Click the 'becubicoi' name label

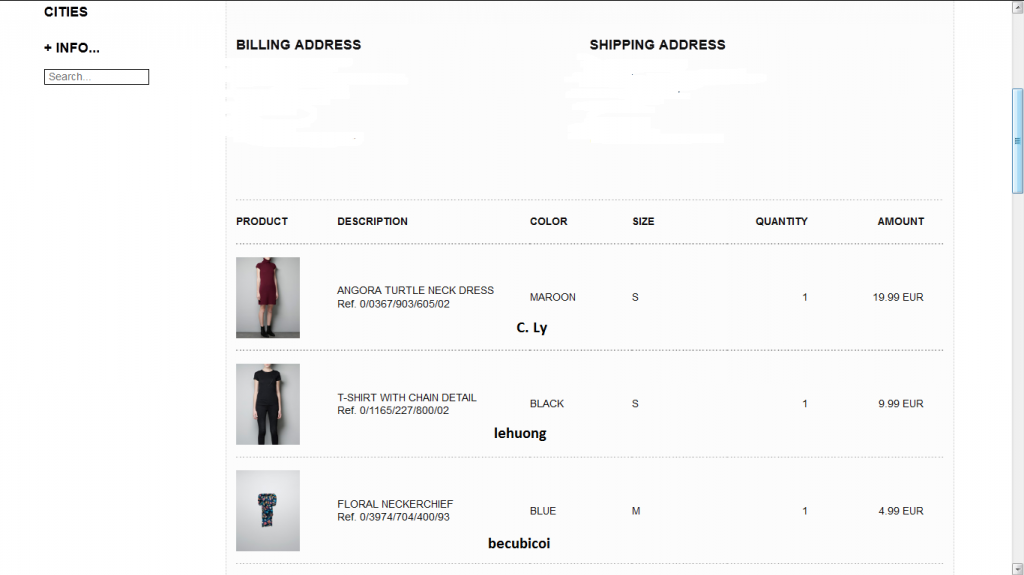tap(518, 544)
